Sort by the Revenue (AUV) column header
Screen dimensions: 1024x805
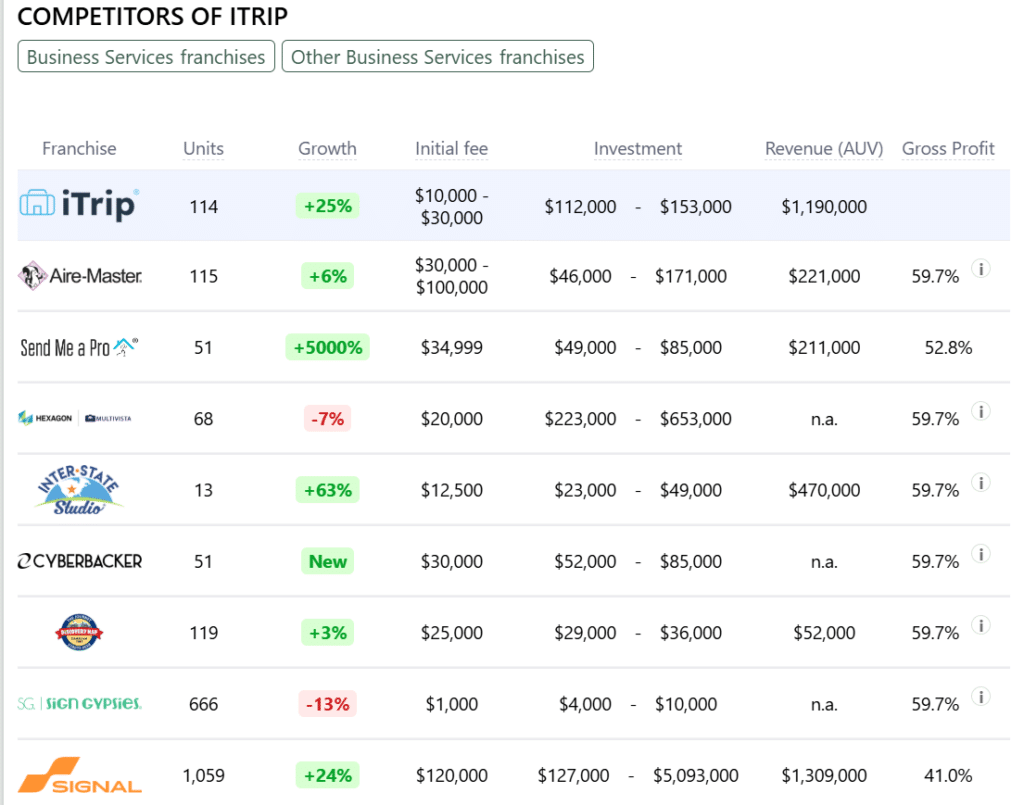824,149
